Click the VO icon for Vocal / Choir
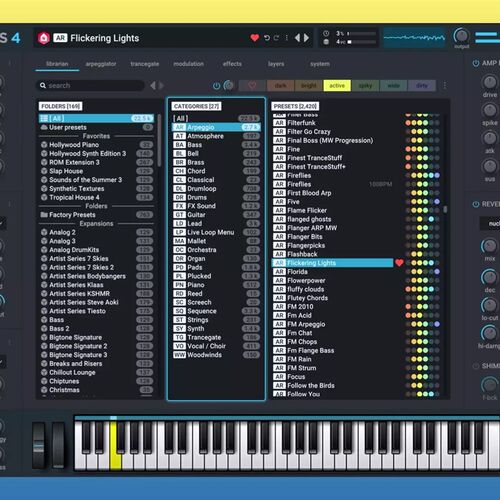Screen dimensions: 500x500 [x=179, y=346]
